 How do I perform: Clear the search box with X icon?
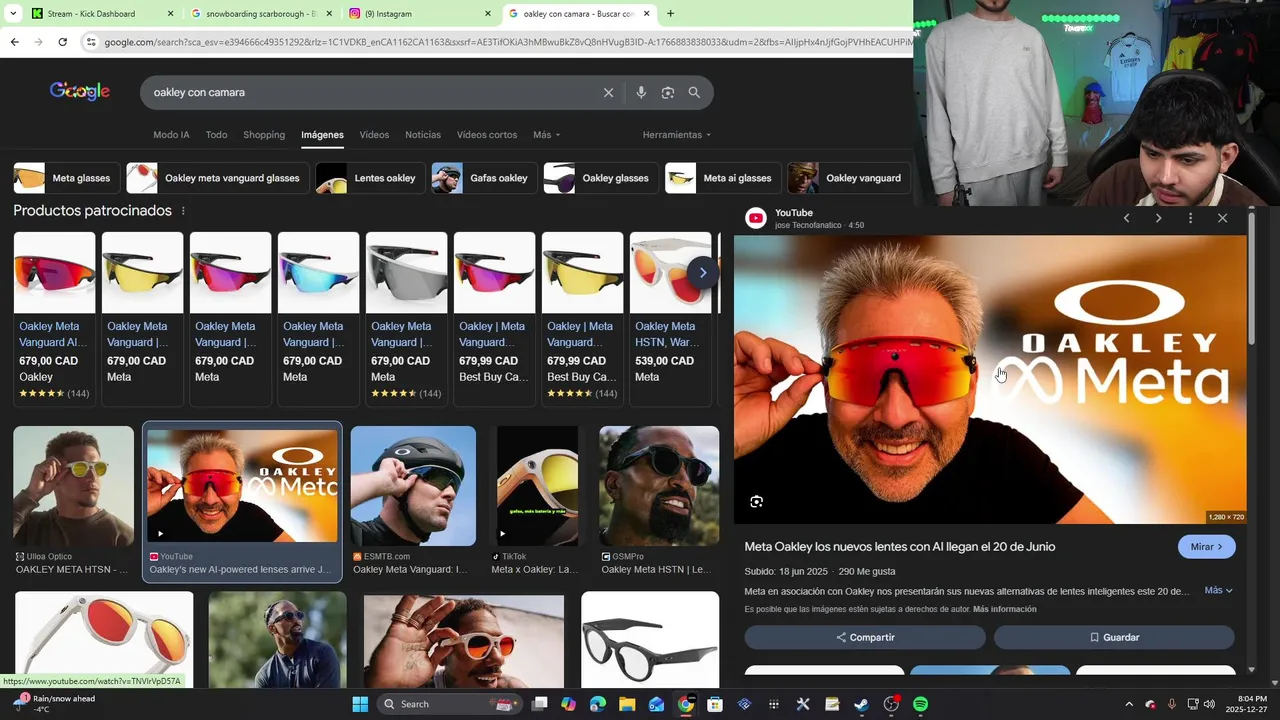(x=608, y=92)
